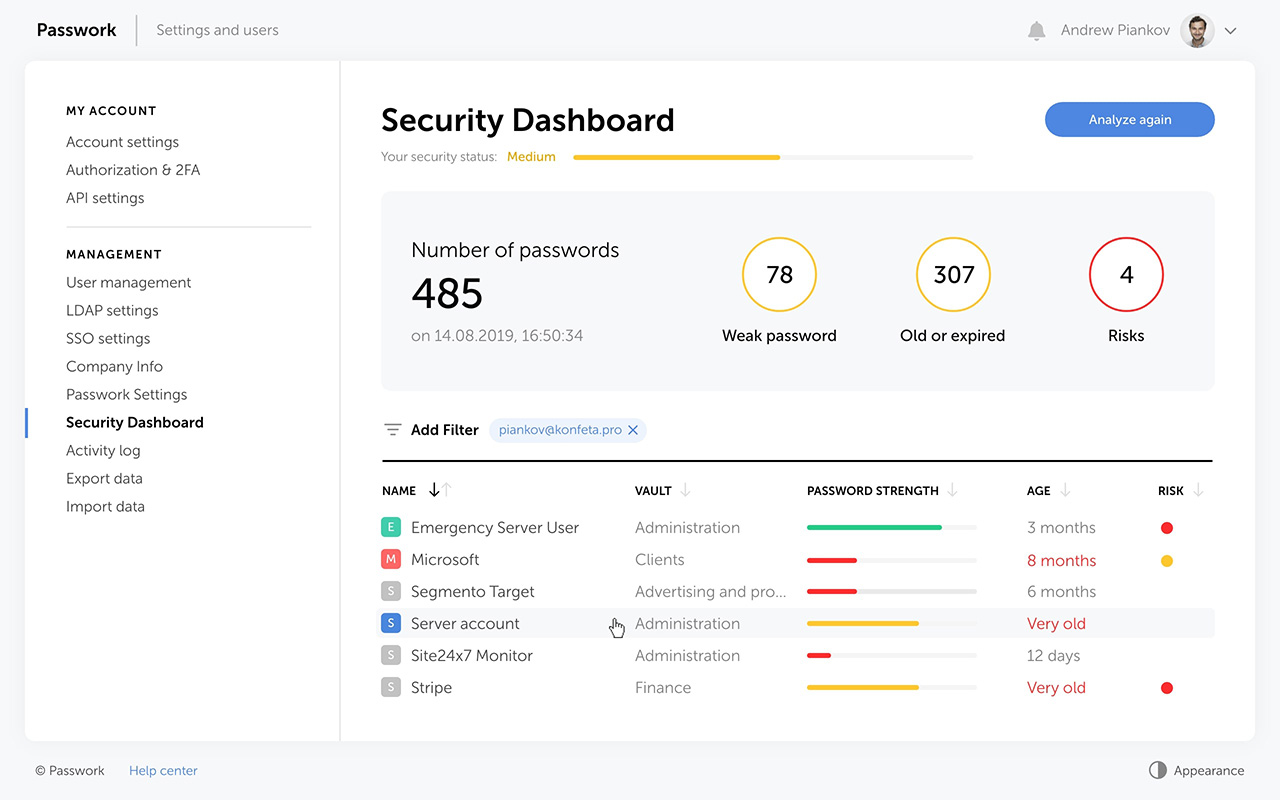This screenshot has height=800, width=1280.
Task: Click the Add Filter lines icon
Action: [x=393, y=430]
